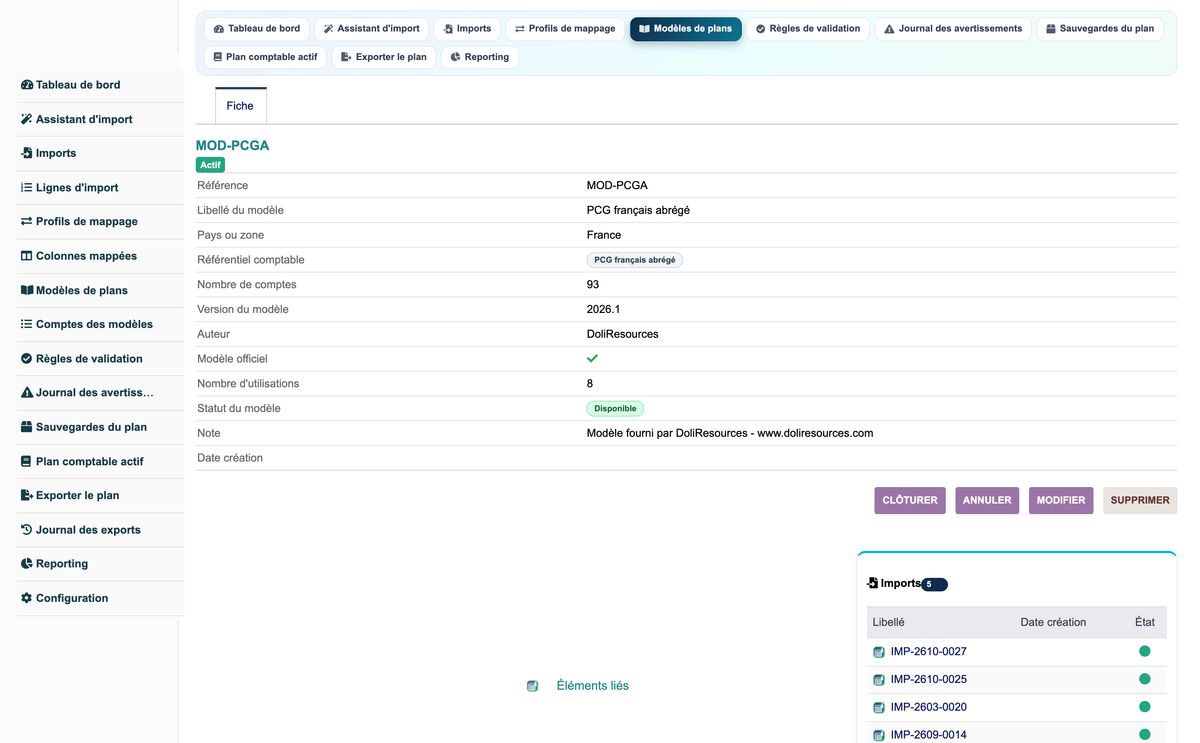1200x743 pixels.
Task: Select the Modèles de plans top tab
Action: [685, 29]
